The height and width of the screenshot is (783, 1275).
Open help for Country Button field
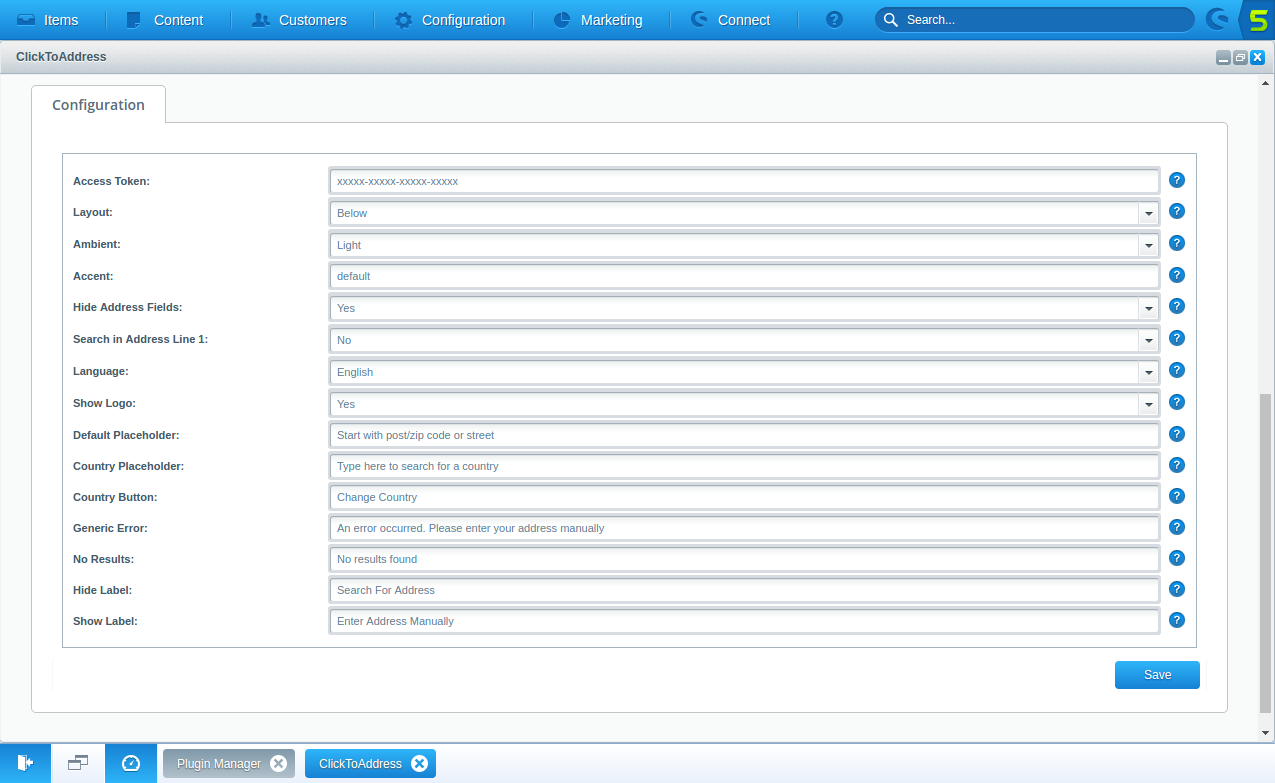click(x=1177, y=496)
